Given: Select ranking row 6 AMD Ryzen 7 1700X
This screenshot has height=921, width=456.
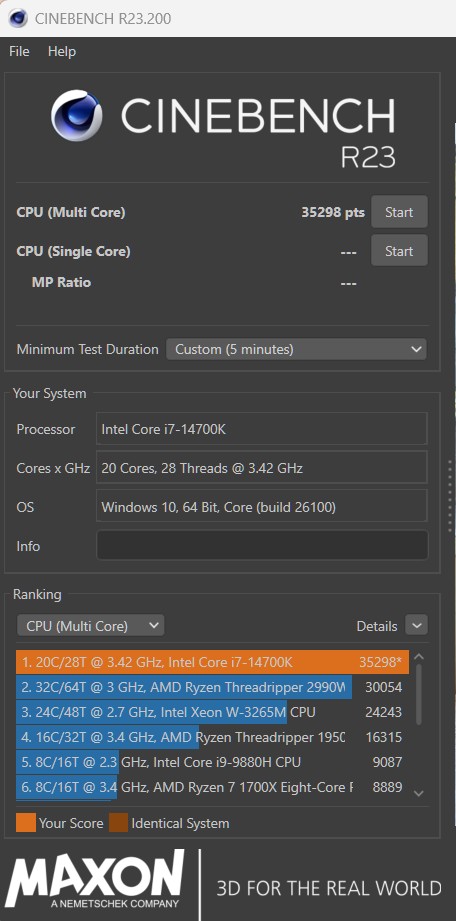Looking at the screenshot, I should (x=212, y=786).
